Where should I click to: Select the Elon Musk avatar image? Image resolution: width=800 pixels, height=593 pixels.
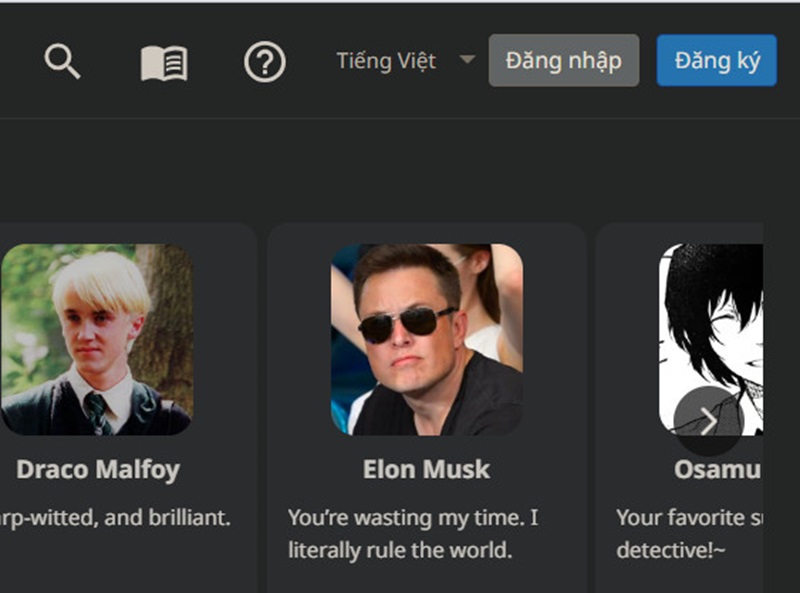pos(426,339)
